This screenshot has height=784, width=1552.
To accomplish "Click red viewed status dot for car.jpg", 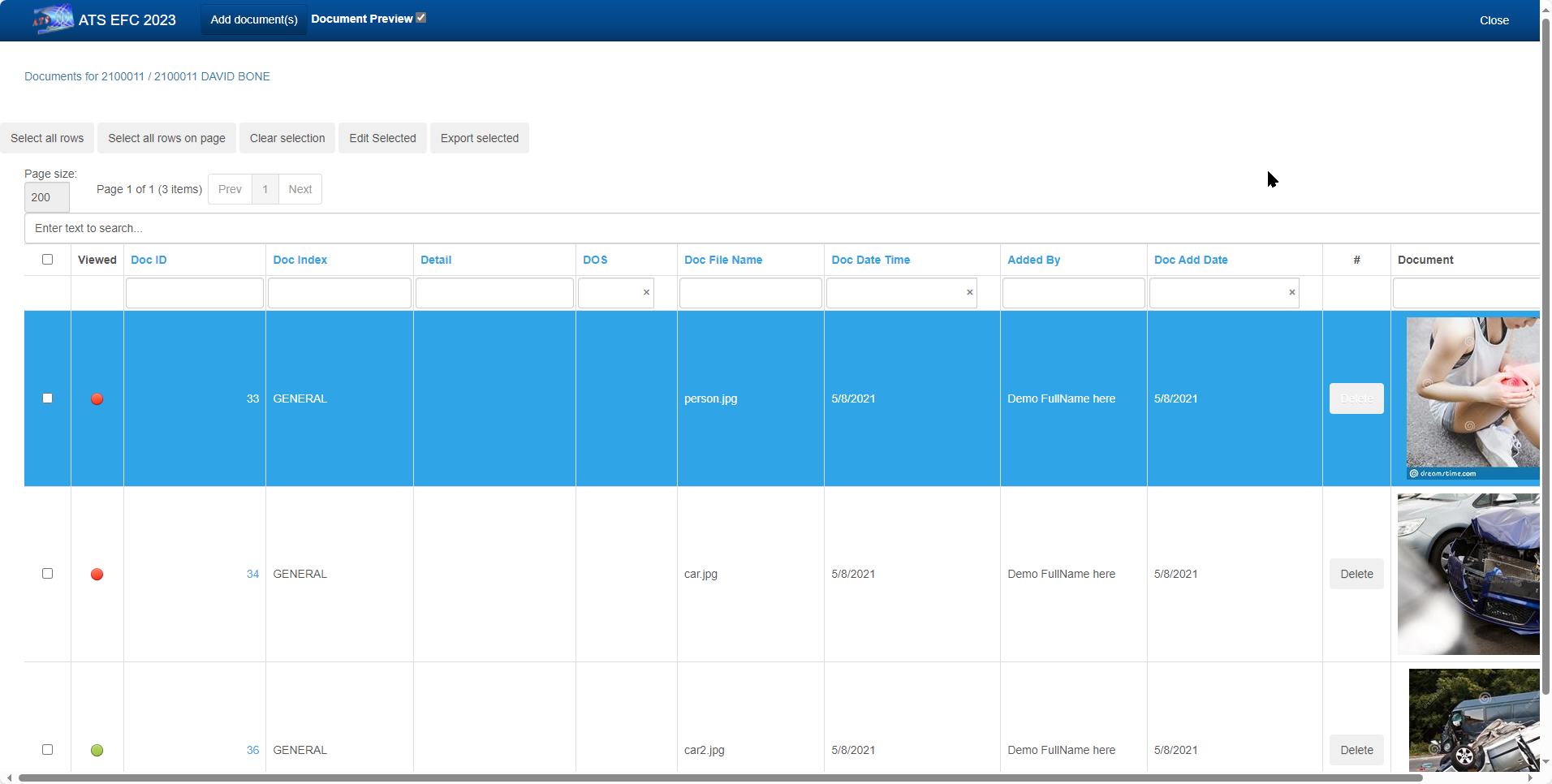I will [x=97, y=574].
